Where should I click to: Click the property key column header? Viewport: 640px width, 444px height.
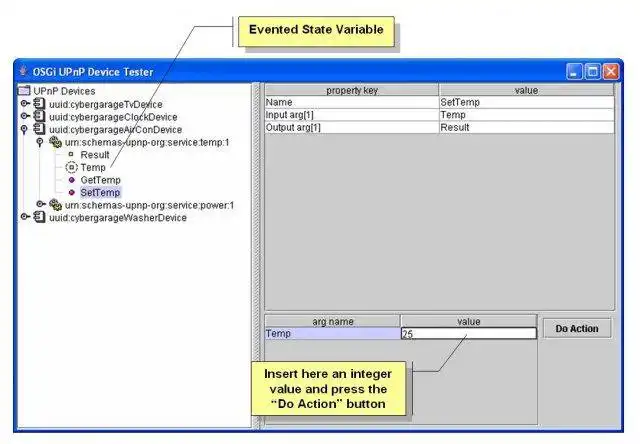(352, 90)
